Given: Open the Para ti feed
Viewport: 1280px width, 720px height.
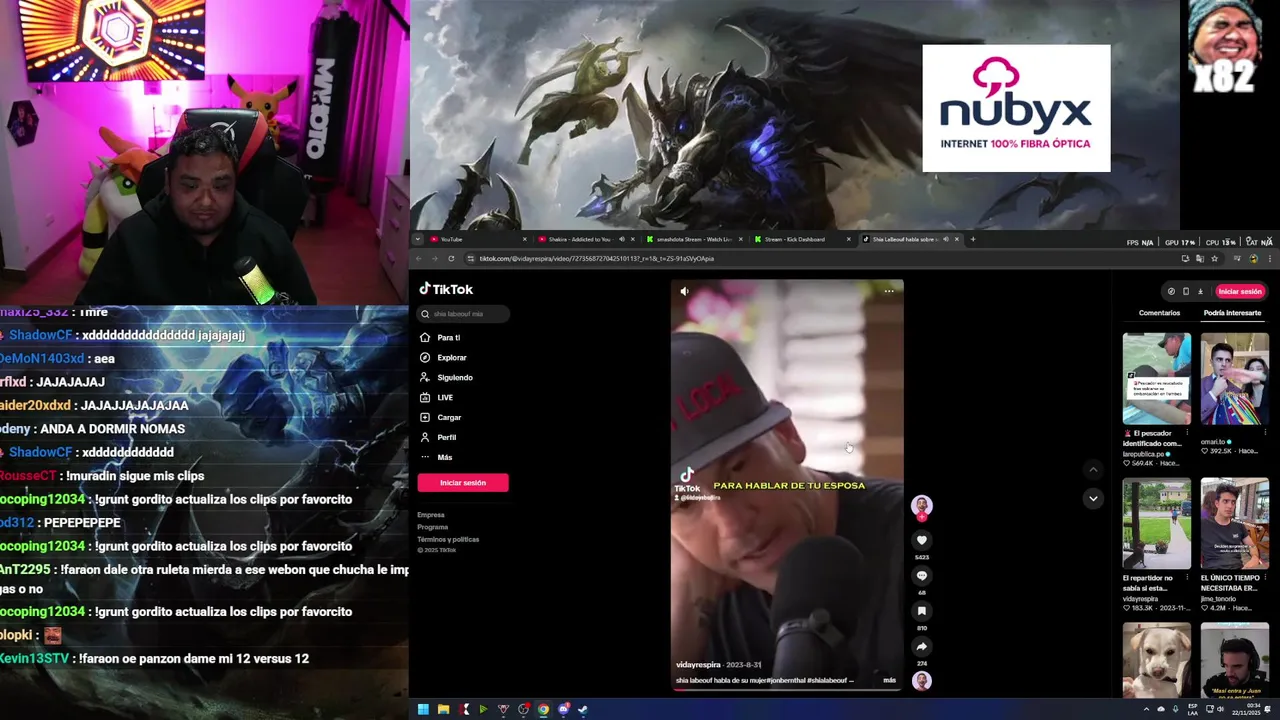Looking at the screenshot, I should pyautogui.click(x=441, y=337).
